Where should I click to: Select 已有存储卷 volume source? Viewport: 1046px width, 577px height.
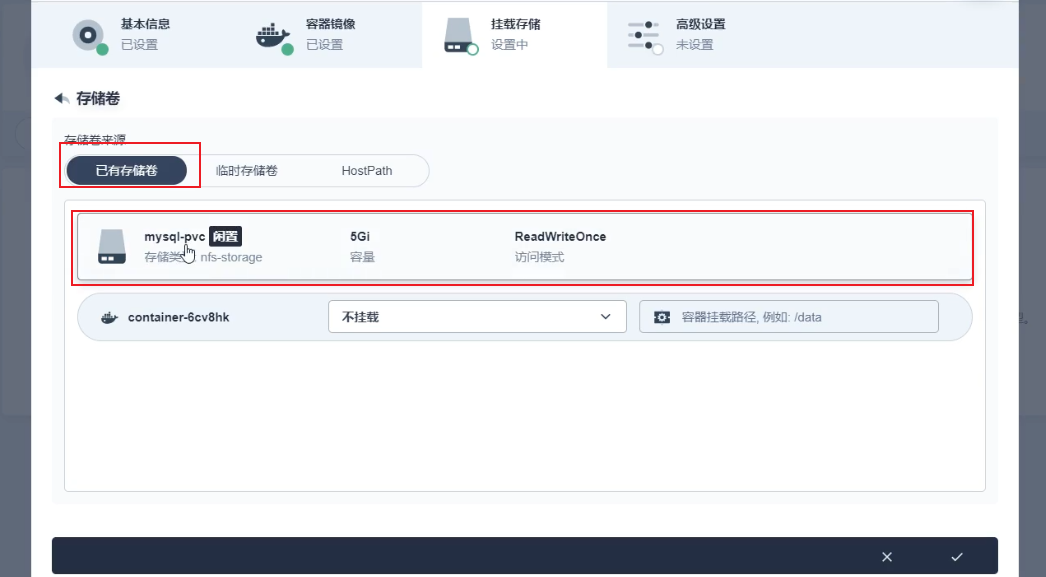(x=127, y=171)
